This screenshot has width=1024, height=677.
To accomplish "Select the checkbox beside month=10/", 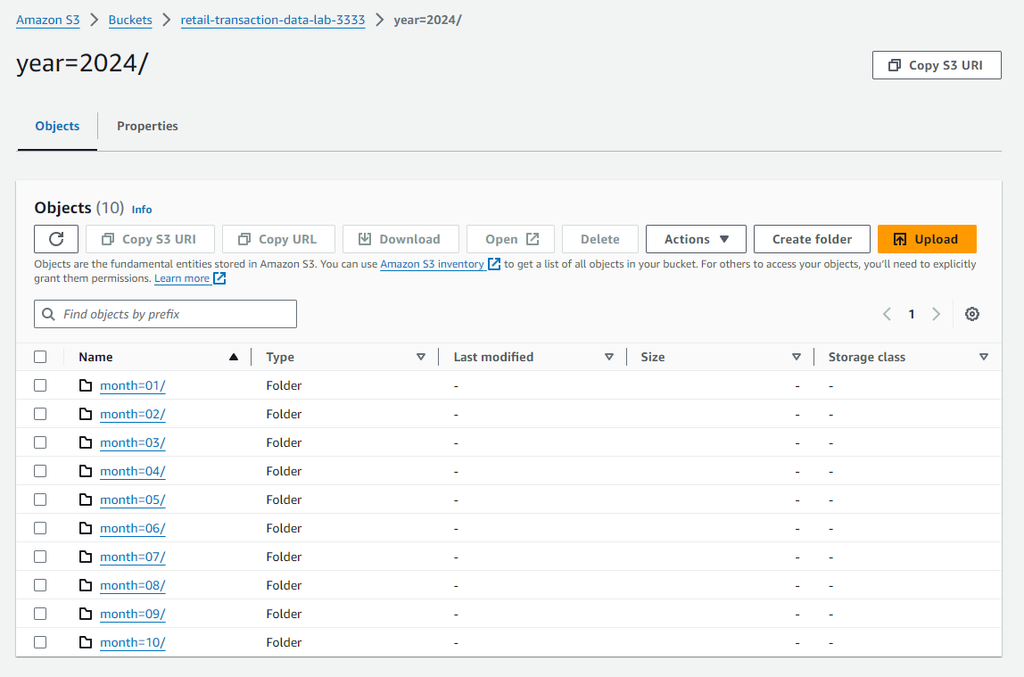I will click(40, 642).
